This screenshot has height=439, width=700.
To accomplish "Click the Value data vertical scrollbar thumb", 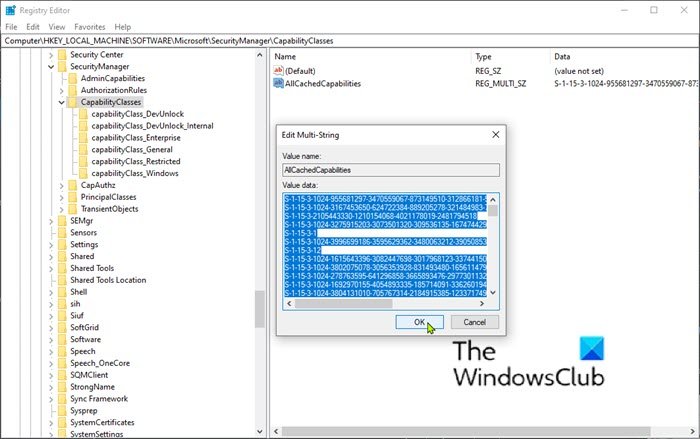I will coord(493,210).
